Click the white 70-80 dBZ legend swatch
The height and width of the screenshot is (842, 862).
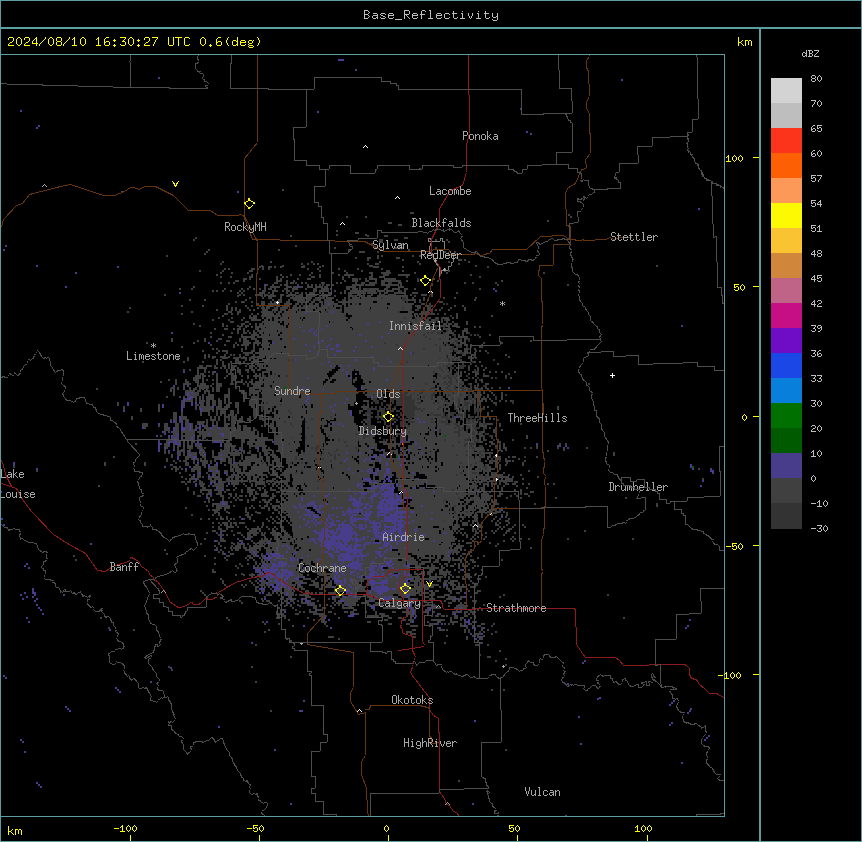pyautogui.click(x=786, y=90)
